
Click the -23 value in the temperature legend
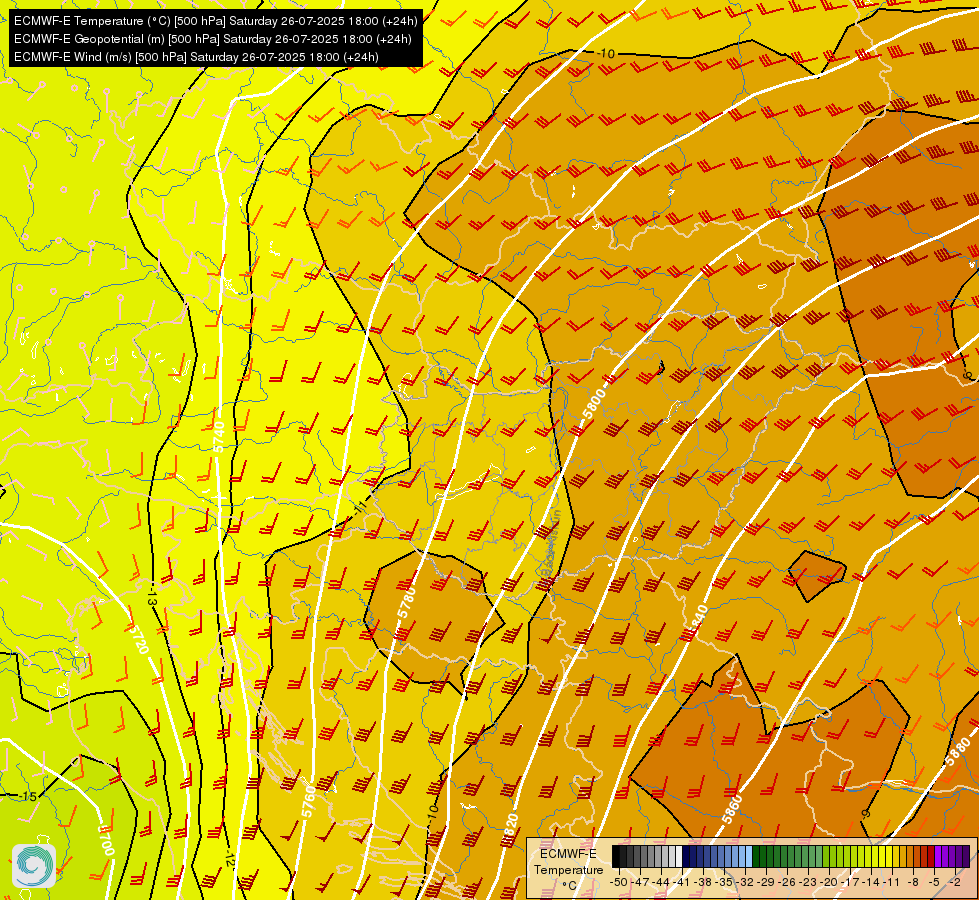[808, 882]
